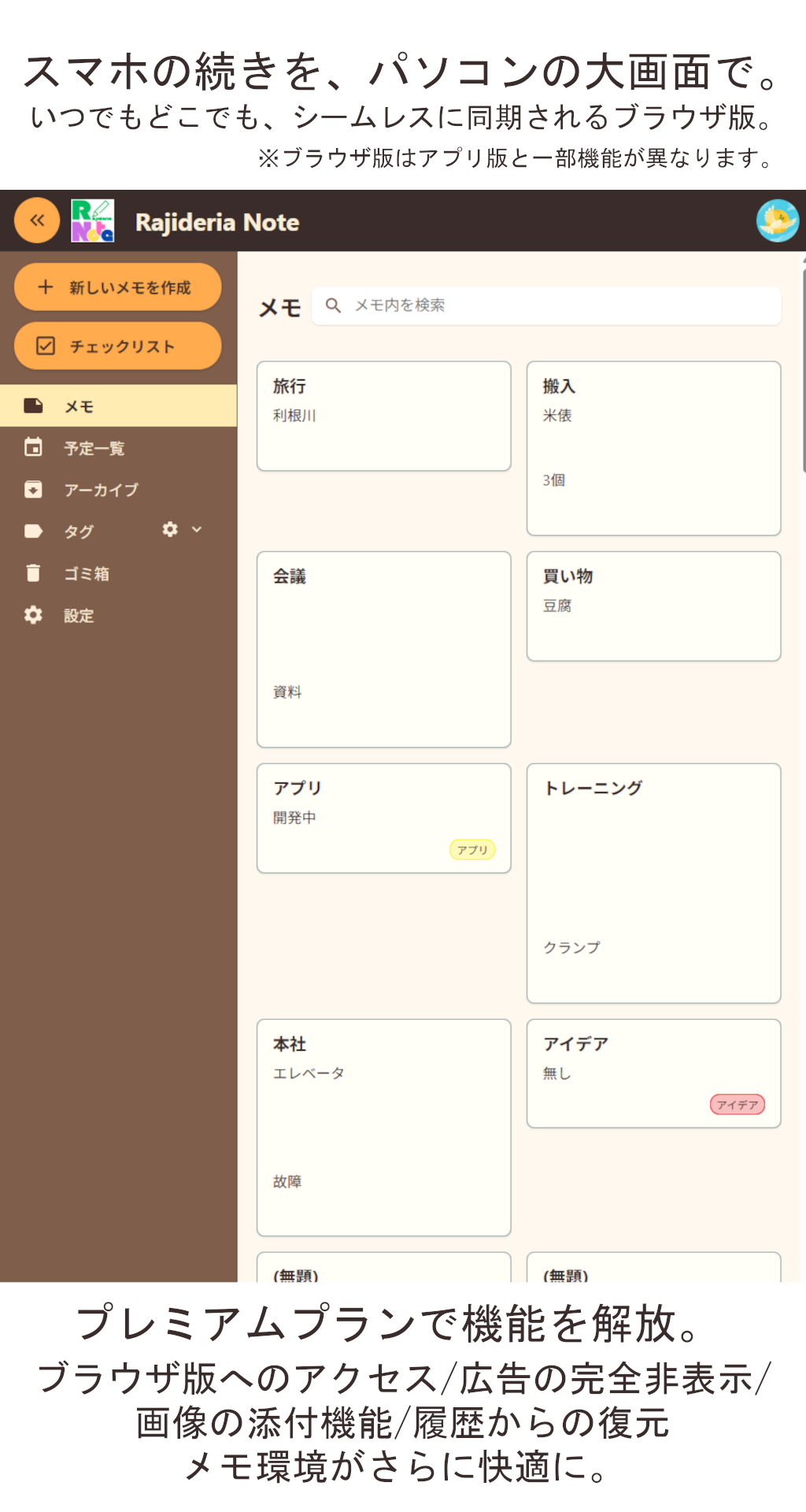The image size is (806, 1512).
Task: Open the 旅行 memo card
Action: (383, 416)
